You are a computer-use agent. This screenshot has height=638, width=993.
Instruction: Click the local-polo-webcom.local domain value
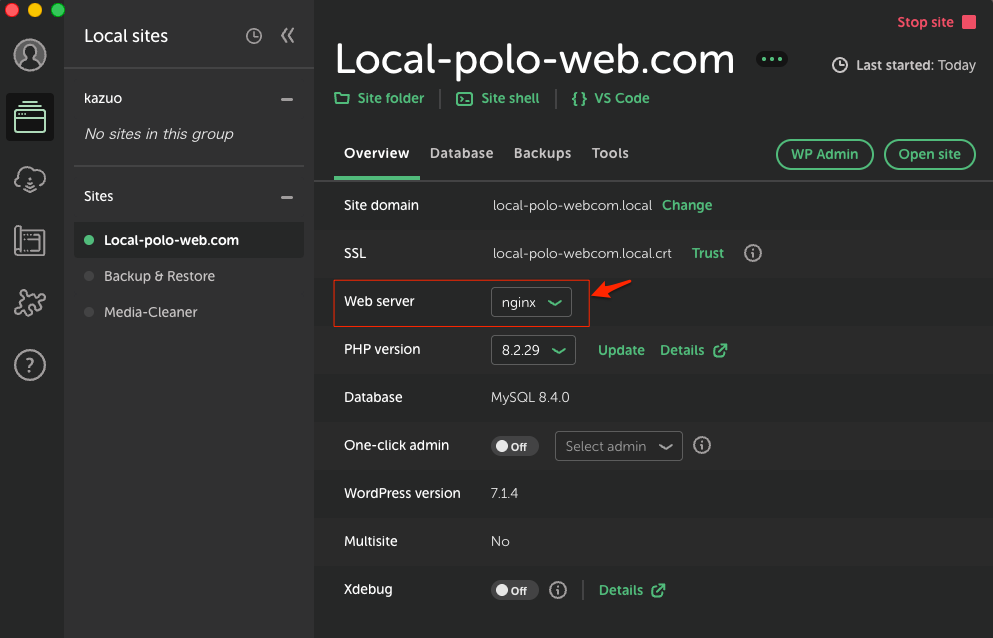(572, 205)
